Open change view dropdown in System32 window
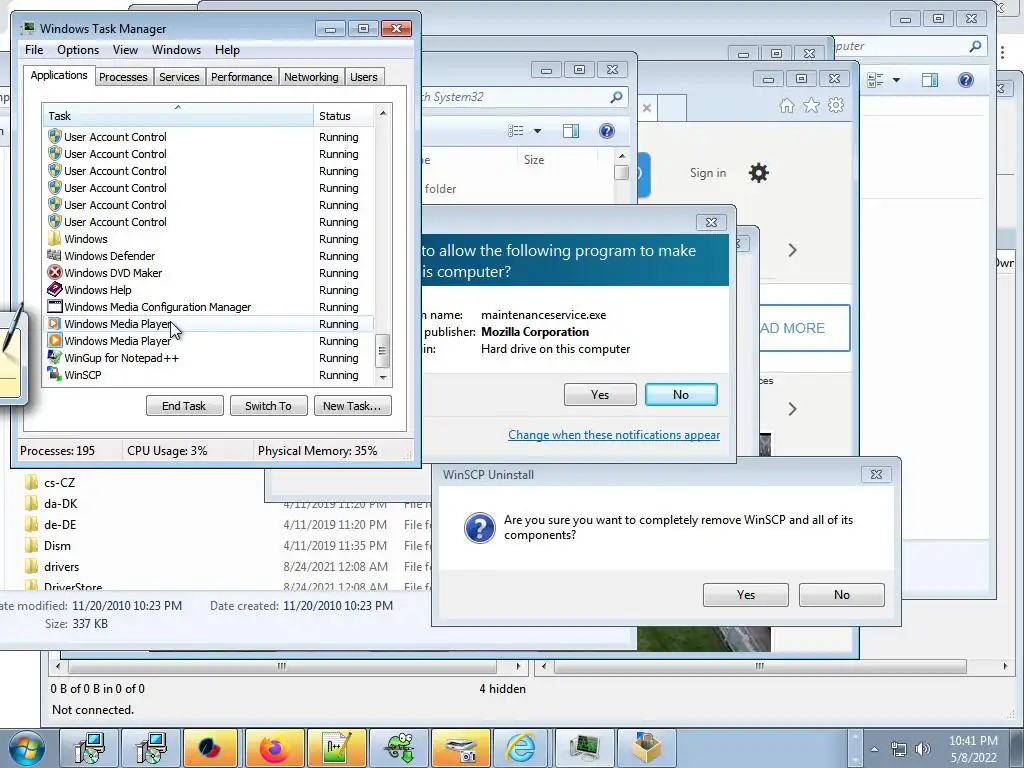1024x768 pixels. click(x=537, y=131)
